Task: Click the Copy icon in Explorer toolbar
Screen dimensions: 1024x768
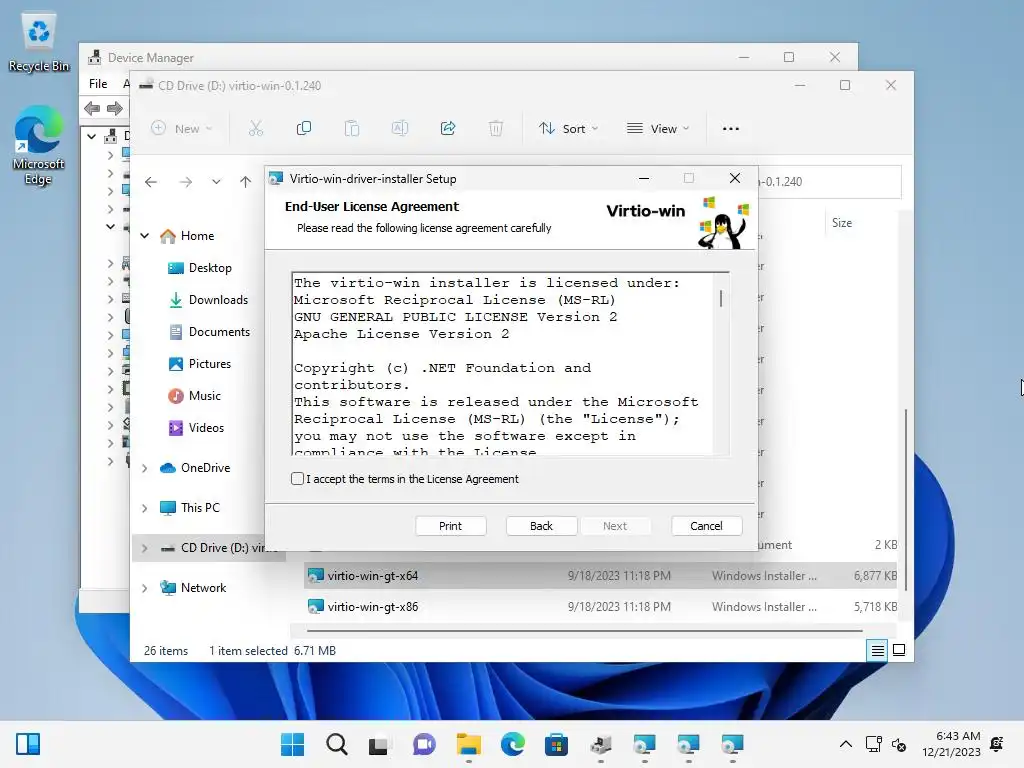Action: click(x=304, y=128)
